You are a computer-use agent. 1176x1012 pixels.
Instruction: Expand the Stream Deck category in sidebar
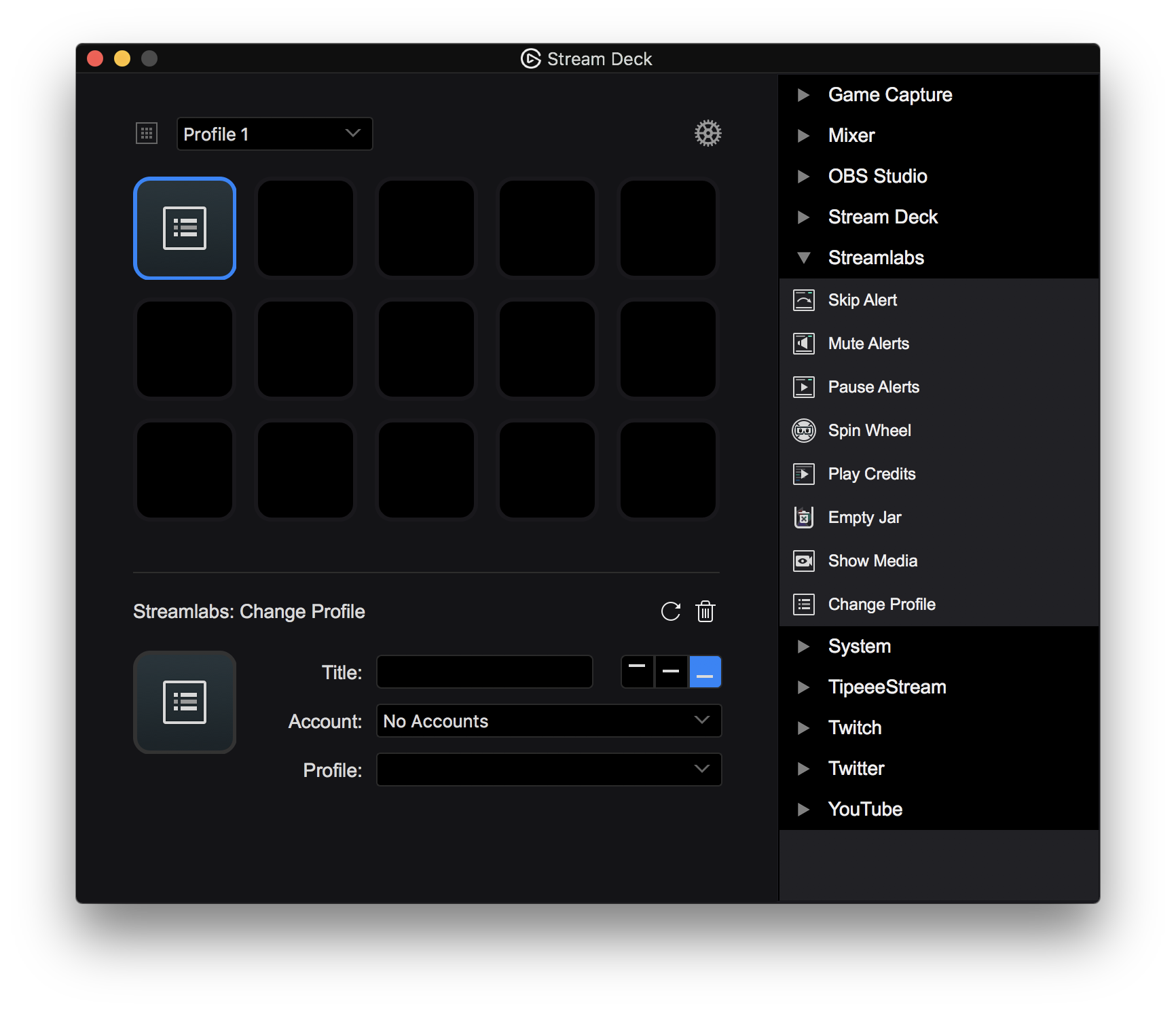tap(803, 217)
